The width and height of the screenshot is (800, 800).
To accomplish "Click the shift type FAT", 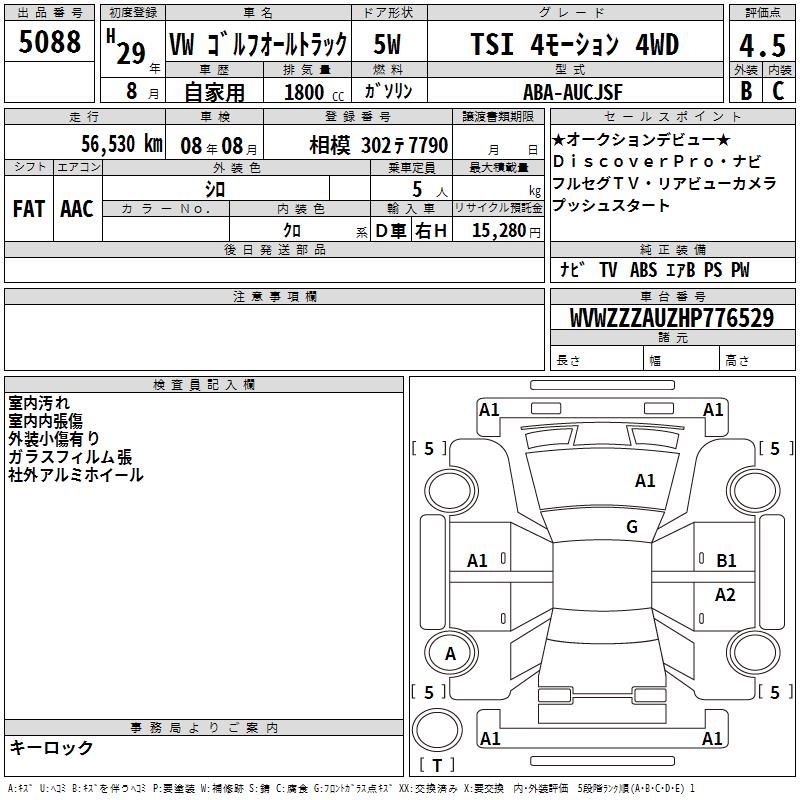I will pos(29,209).
